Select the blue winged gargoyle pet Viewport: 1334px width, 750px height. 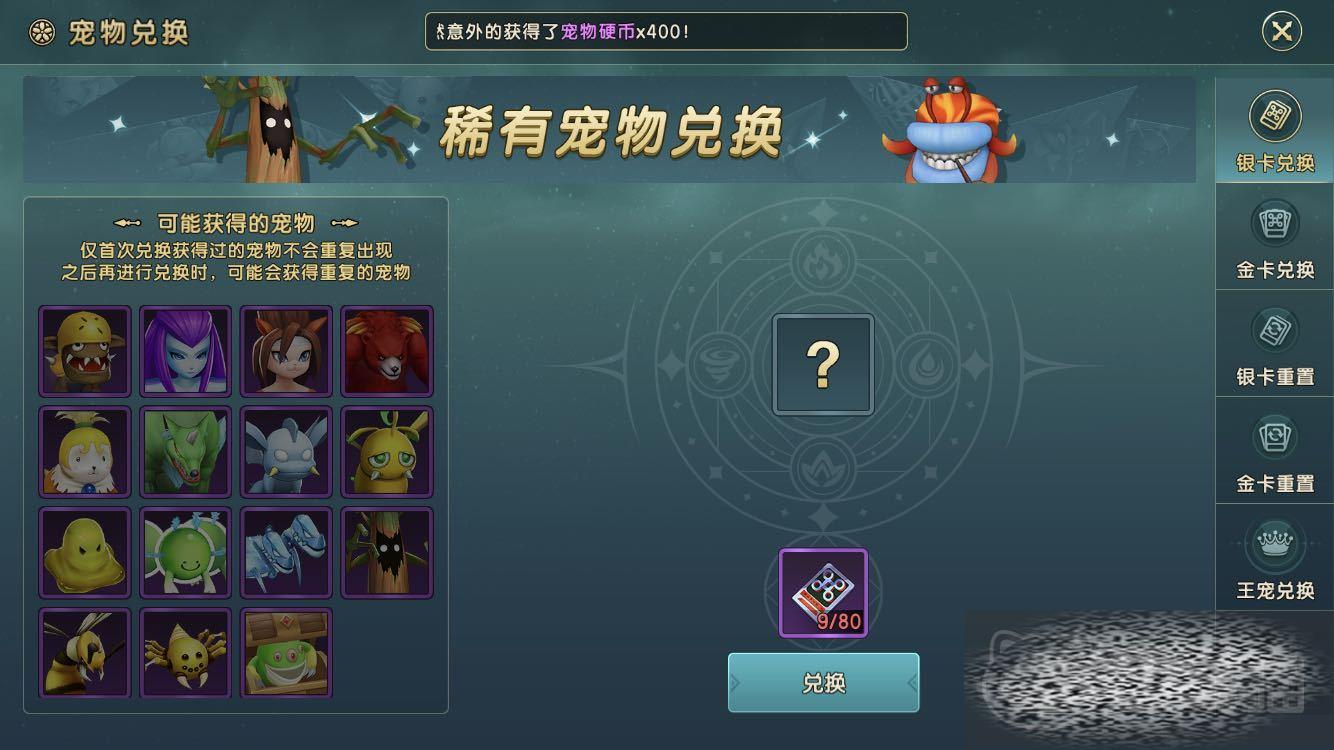coord(286,452)
